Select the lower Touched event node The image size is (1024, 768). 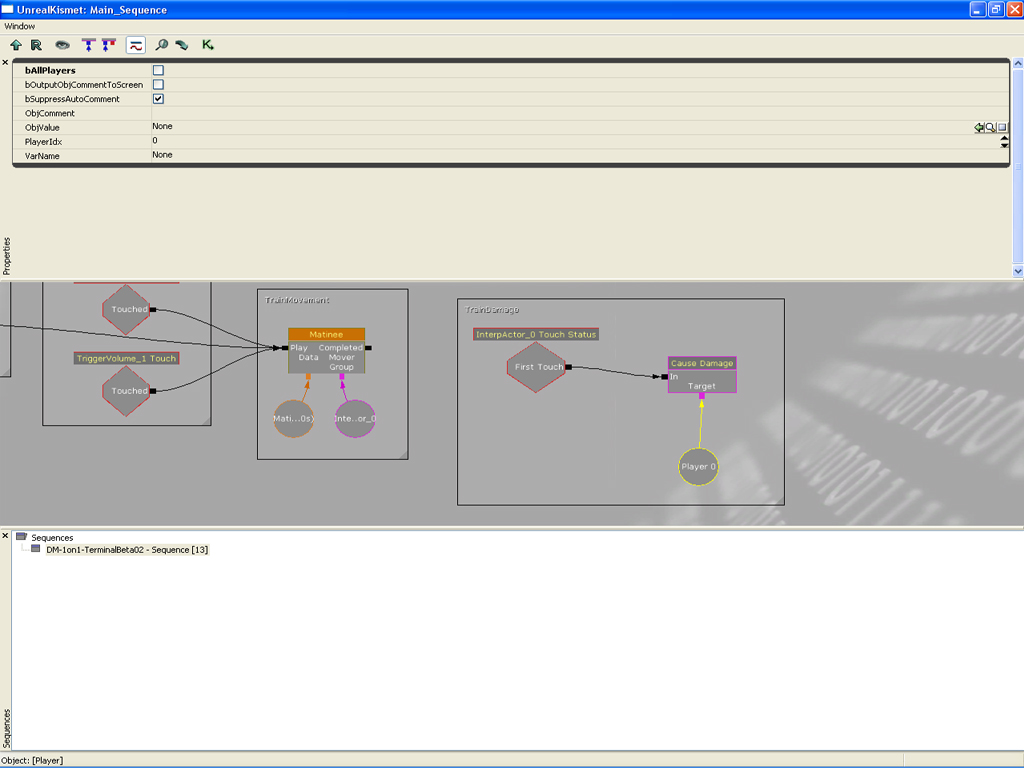click(x=126, y=391)
